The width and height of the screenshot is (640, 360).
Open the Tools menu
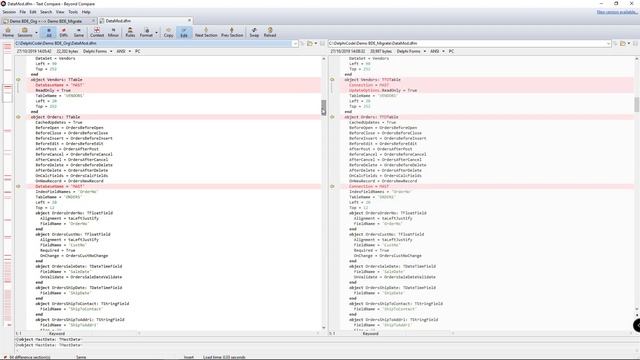coord(73,12)
